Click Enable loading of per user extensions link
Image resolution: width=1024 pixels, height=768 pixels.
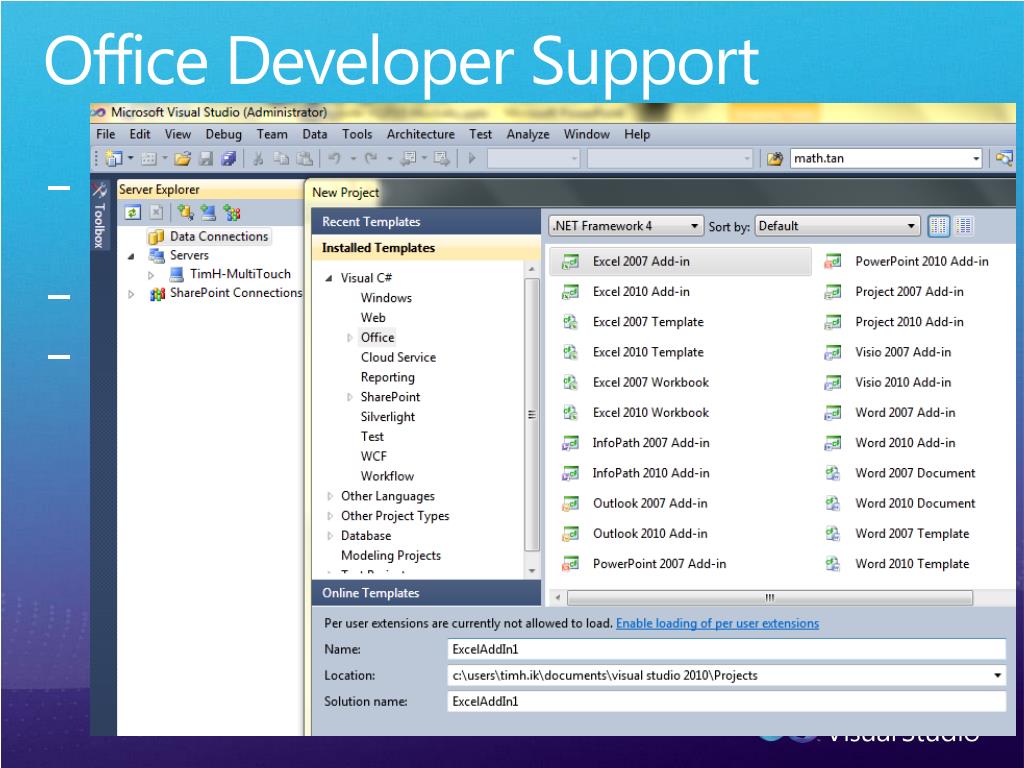click(717, 623)
